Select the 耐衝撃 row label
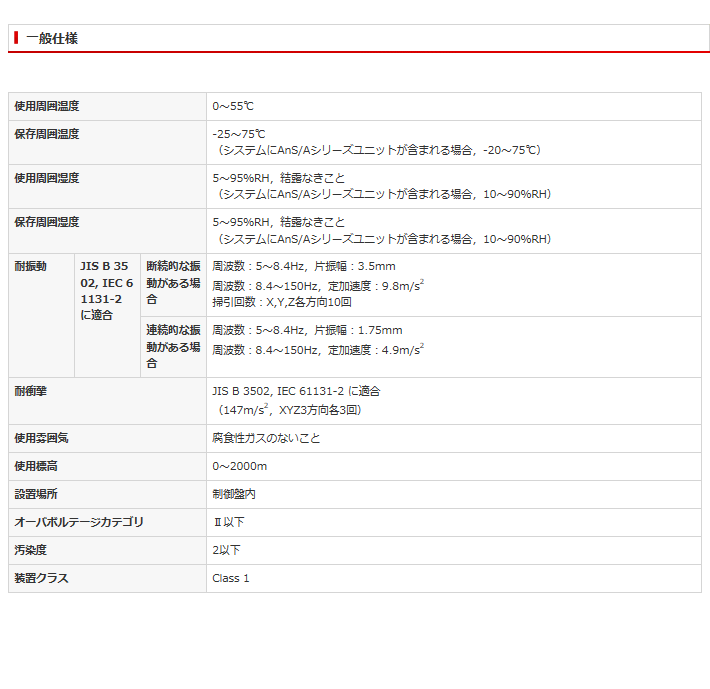The width and height of the screenshot is (710, 689). [x=30, y=391]
